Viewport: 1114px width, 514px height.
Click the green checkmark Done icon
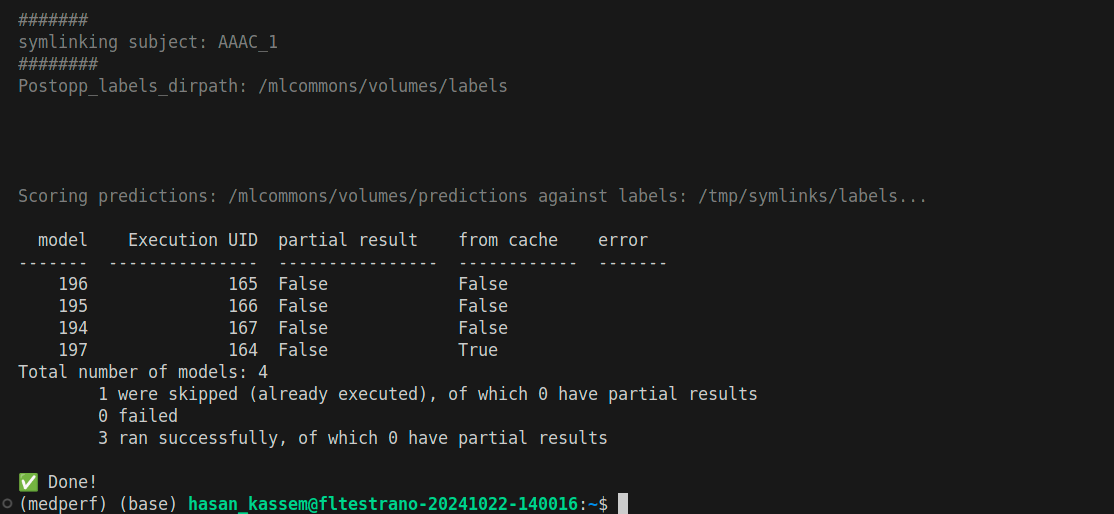(28, 483)
